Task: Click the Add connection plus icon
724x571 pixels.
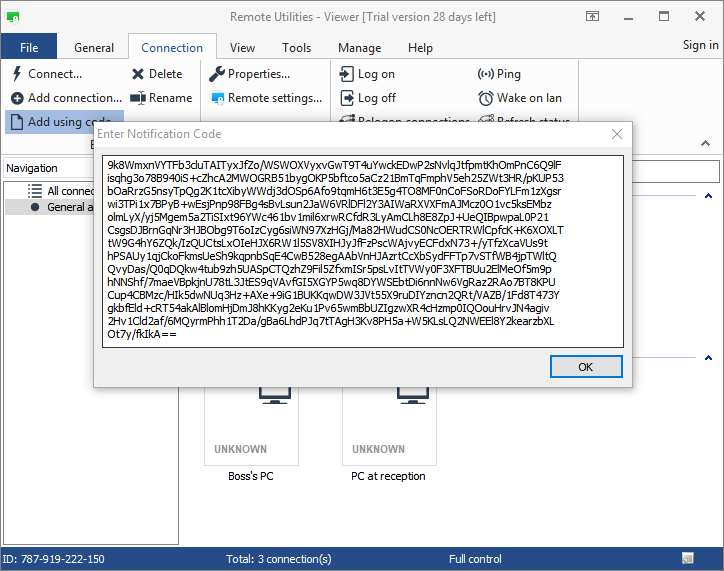Action: [x=18, y=98]
